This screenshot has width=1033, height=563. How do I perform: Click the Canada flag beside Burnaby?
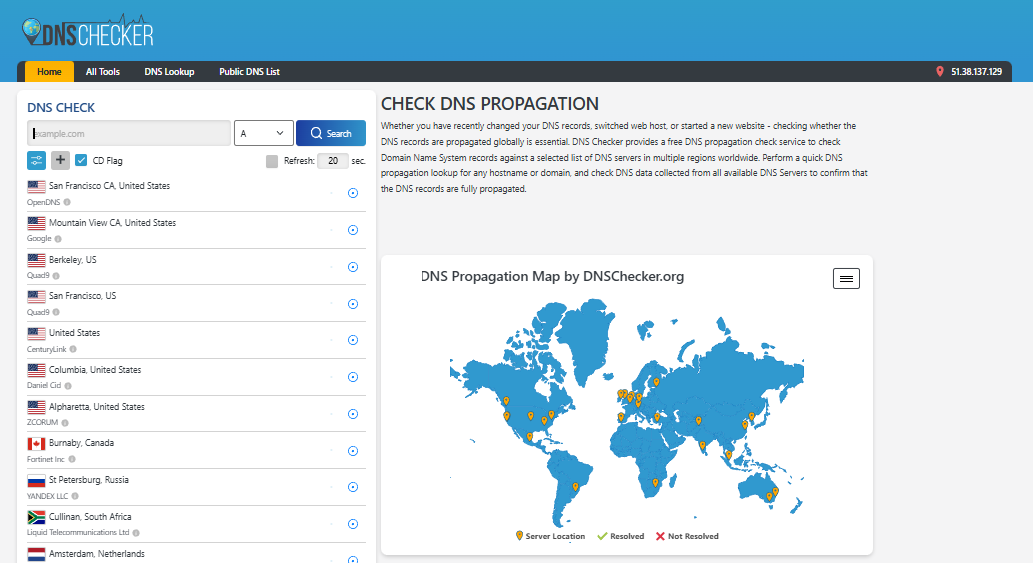[x=36, y=443]
